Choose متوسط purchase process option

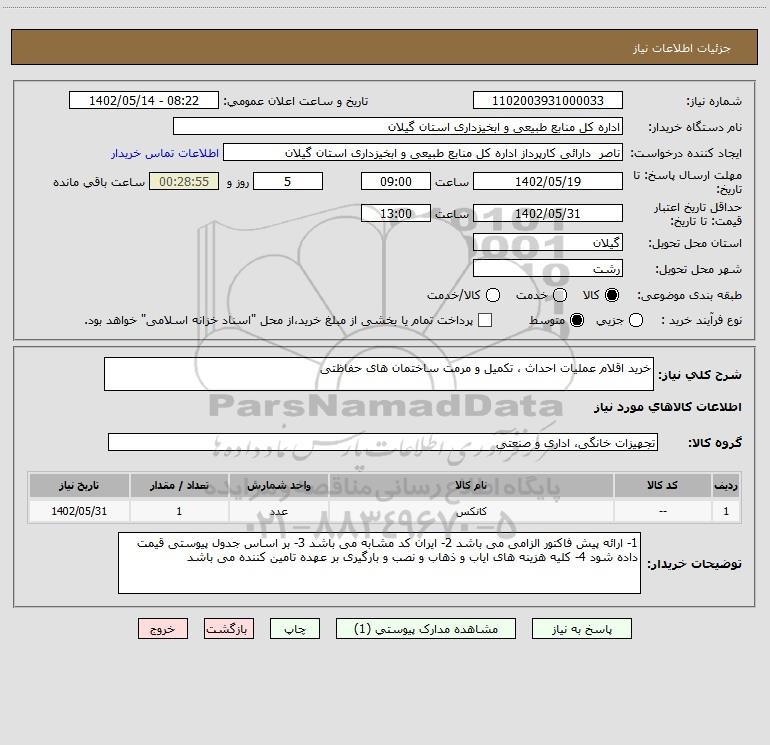(577, 320)
